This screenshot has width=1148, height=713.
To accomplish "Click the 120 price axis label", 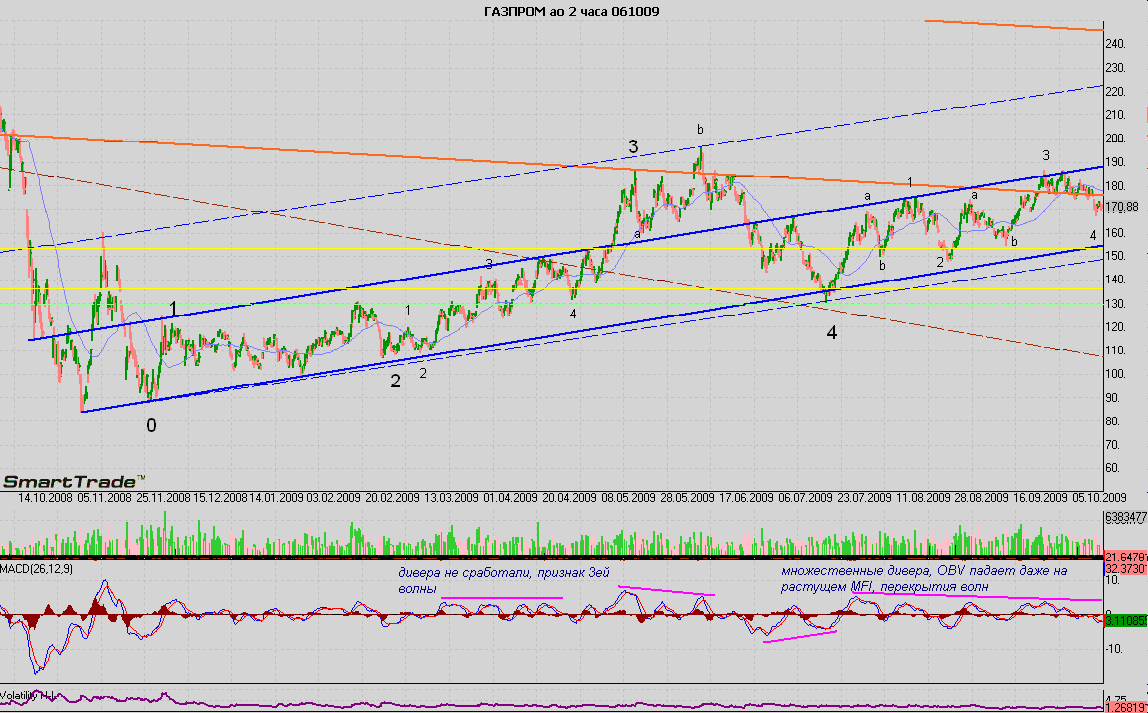I will (1116, 327).
